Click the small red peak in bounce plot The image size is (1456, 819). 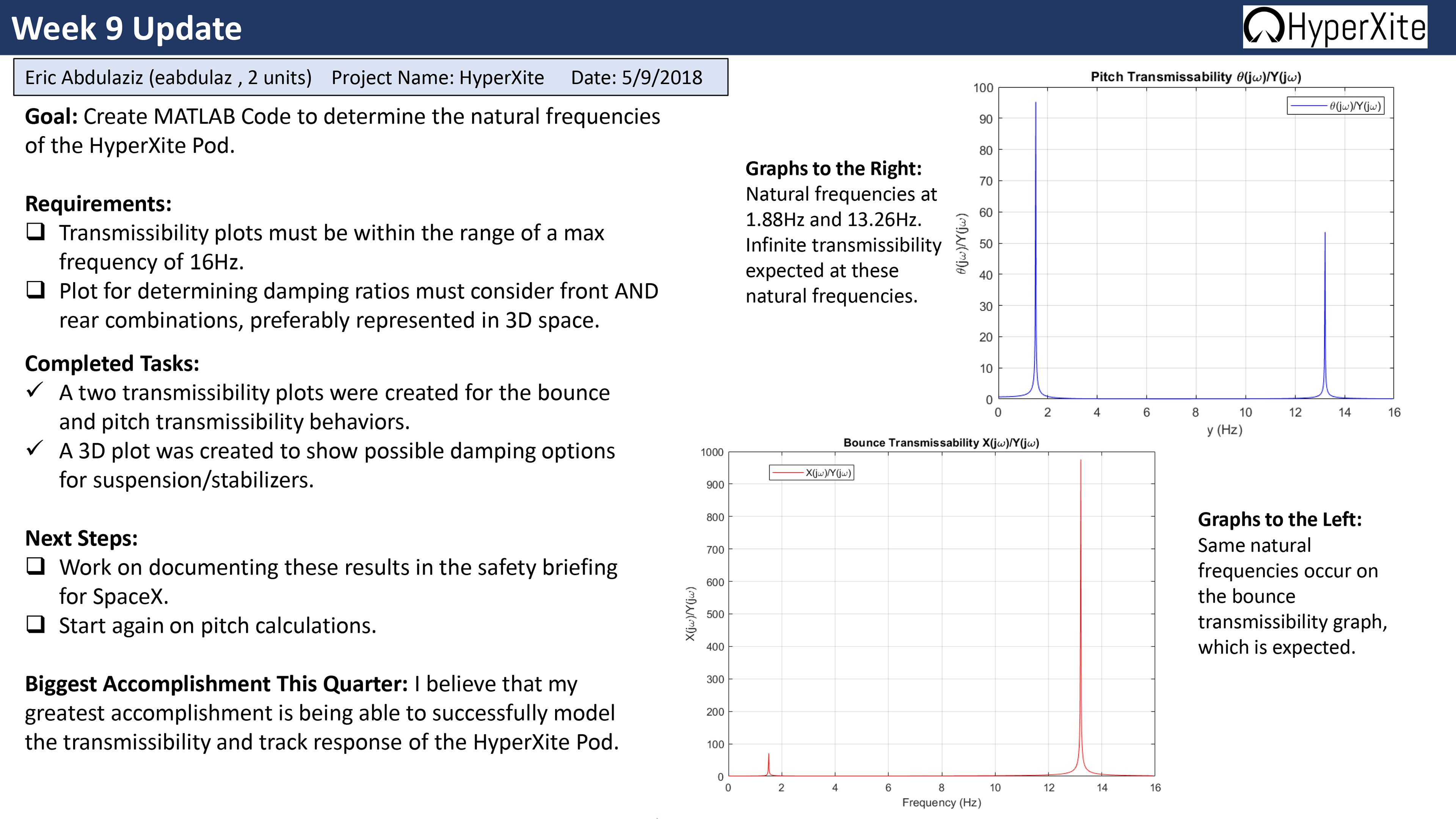769,764
